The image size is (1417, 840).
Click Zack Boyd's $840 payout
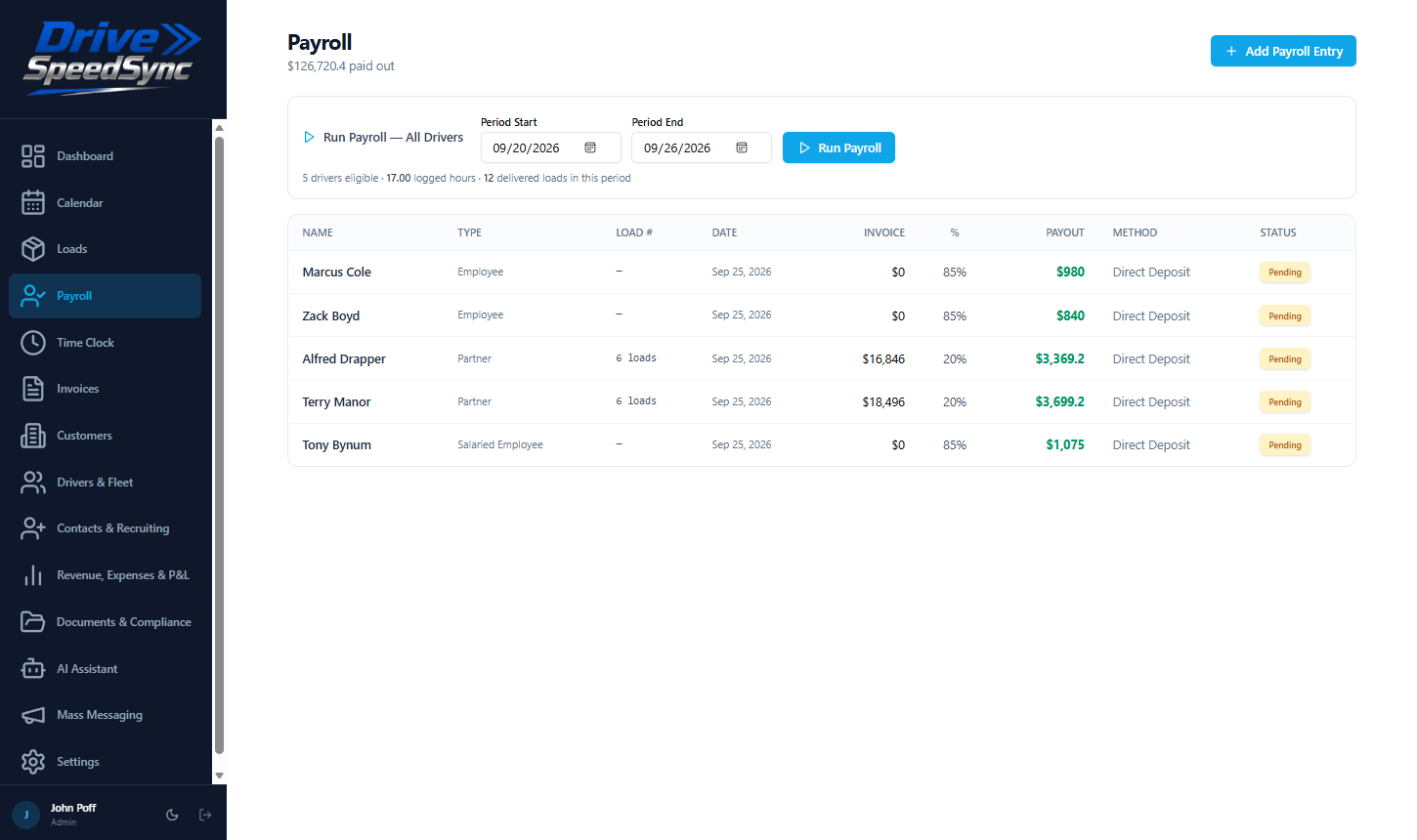point(1070,315)
